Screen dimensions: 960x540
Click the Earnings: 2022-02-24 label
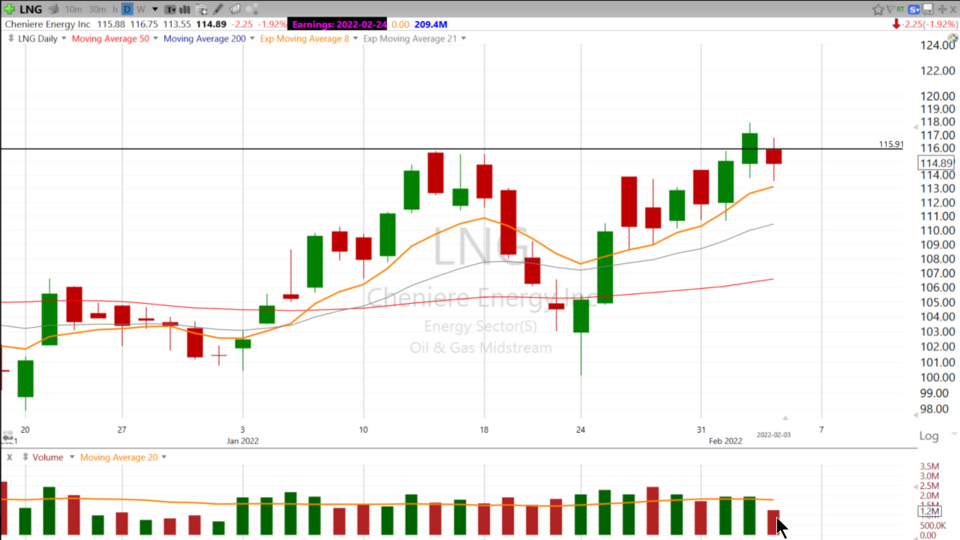pyautogui.click(x=337, y=24)
